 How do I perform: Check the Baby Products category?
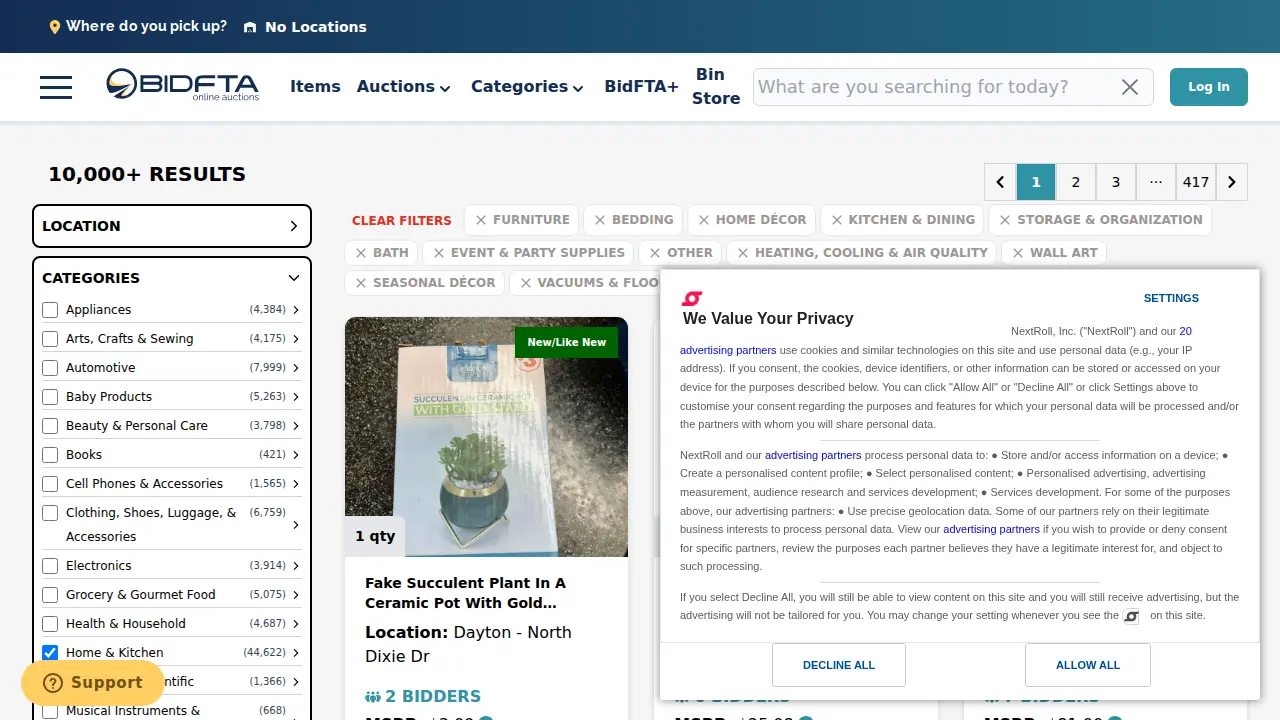(x=50, y=397)
